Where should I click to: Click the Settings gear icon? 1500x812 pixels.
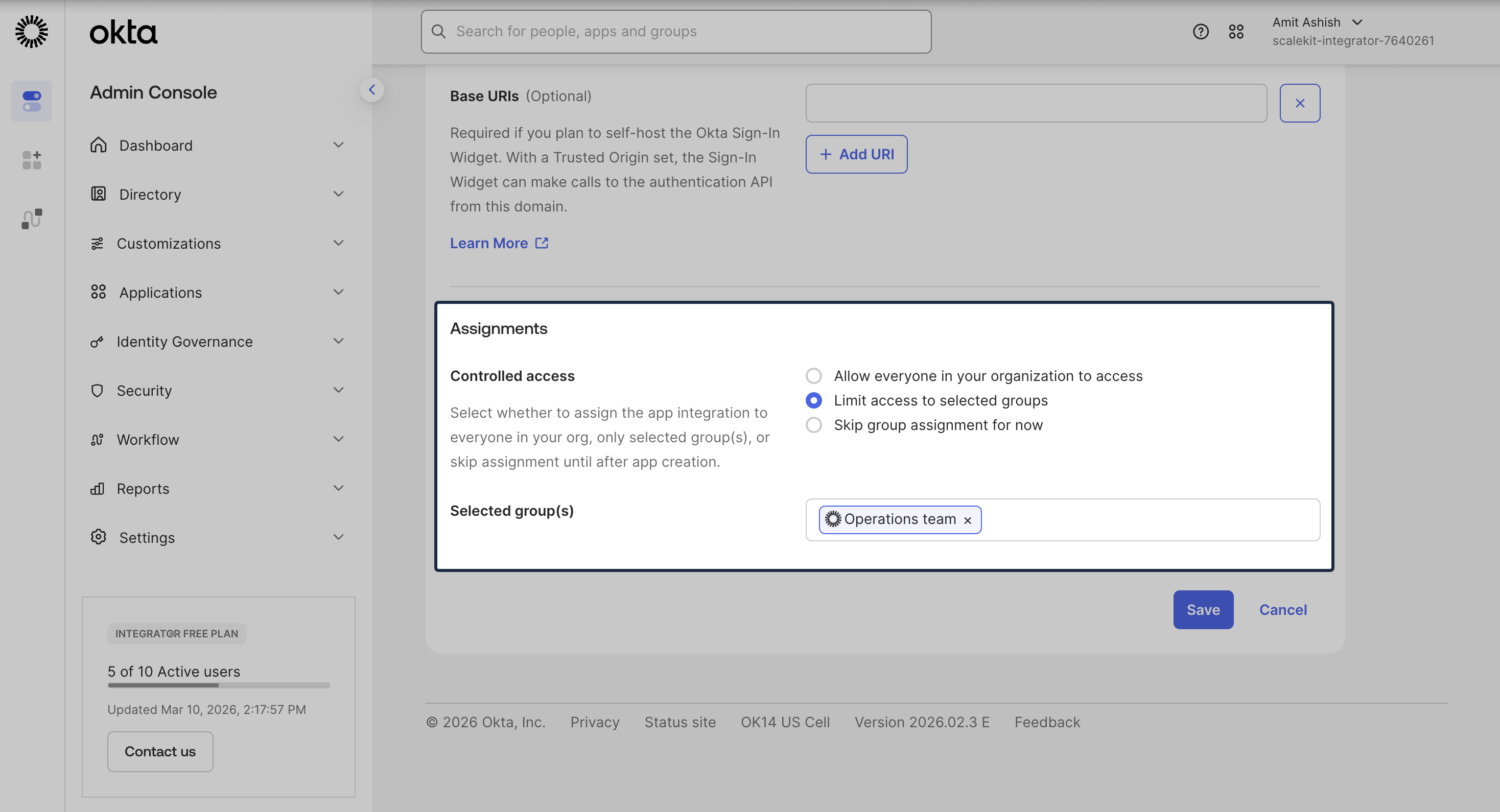click(98, 537)
